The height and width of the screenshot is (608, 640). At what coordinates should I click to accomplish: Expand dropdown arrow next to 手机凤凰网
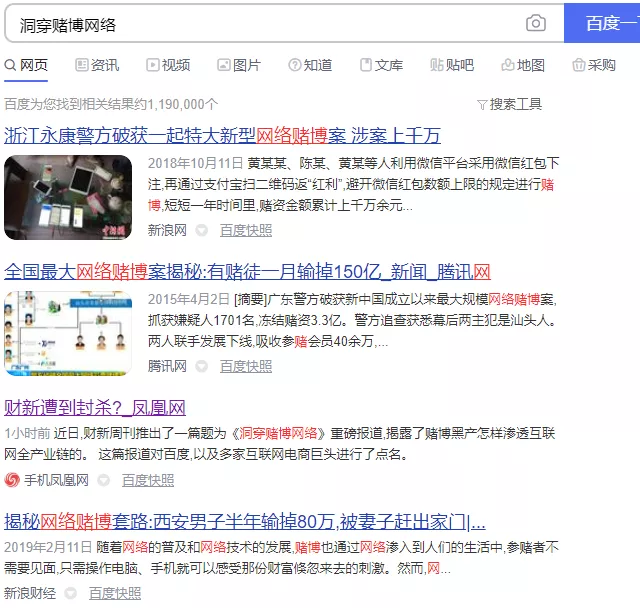[x=104, y=480]
